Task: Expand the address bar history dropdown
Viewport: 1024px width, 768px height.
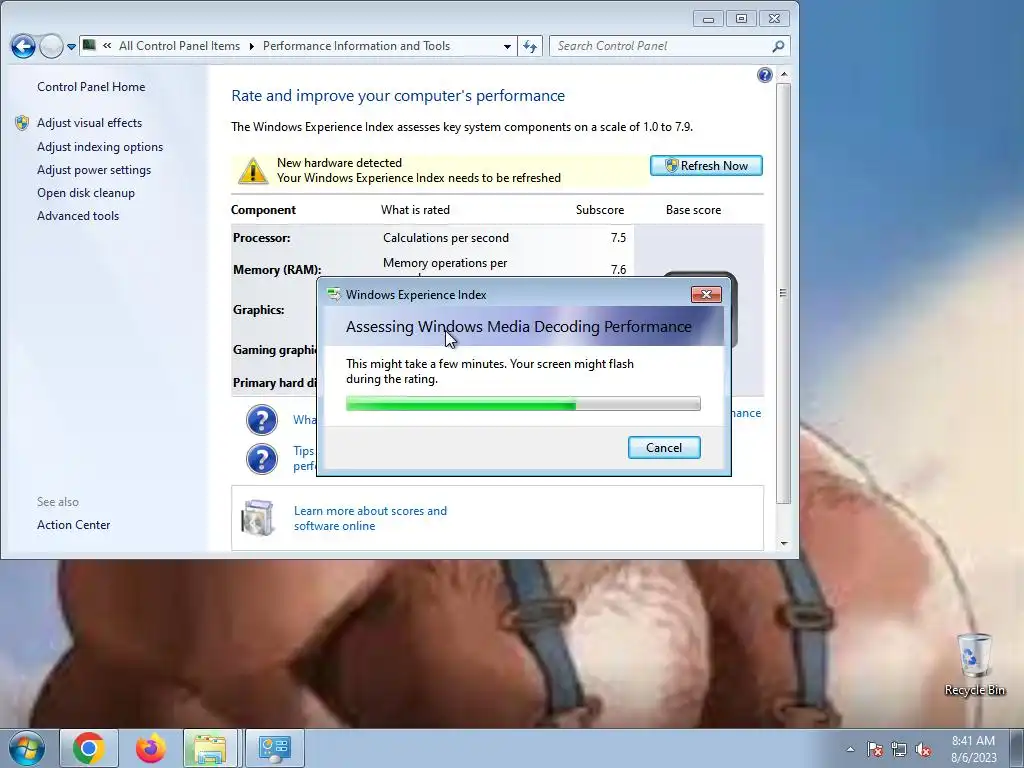Action: click(507, 46)
